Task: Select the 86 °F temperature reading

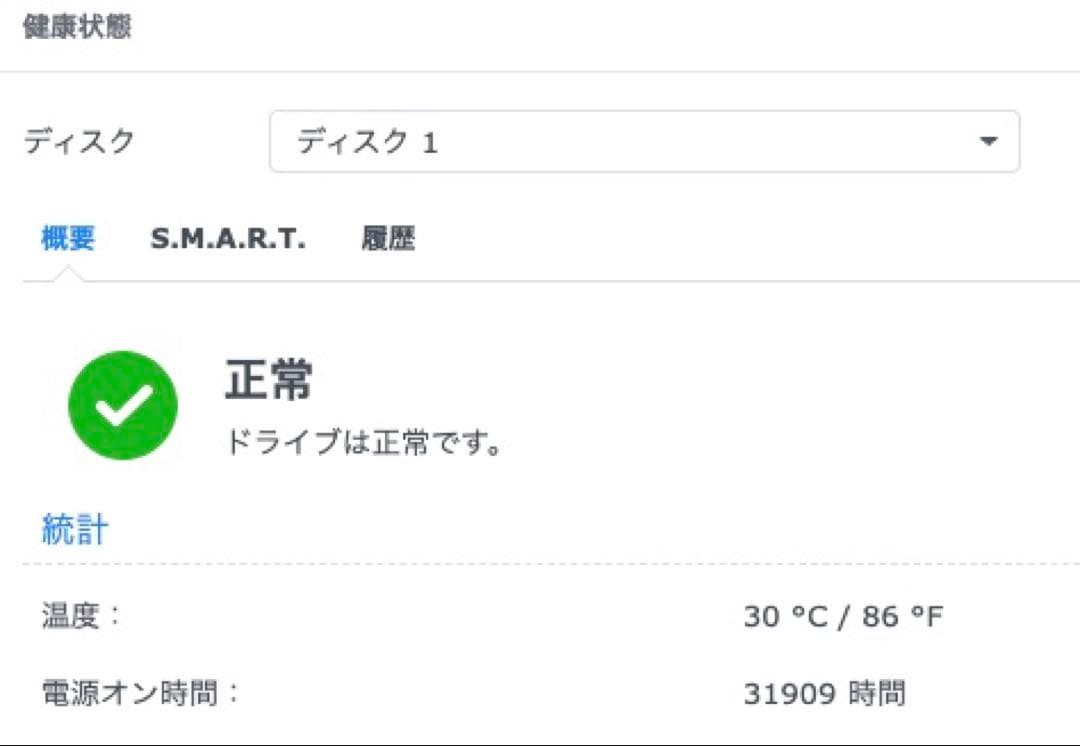Action: (902, 616)
